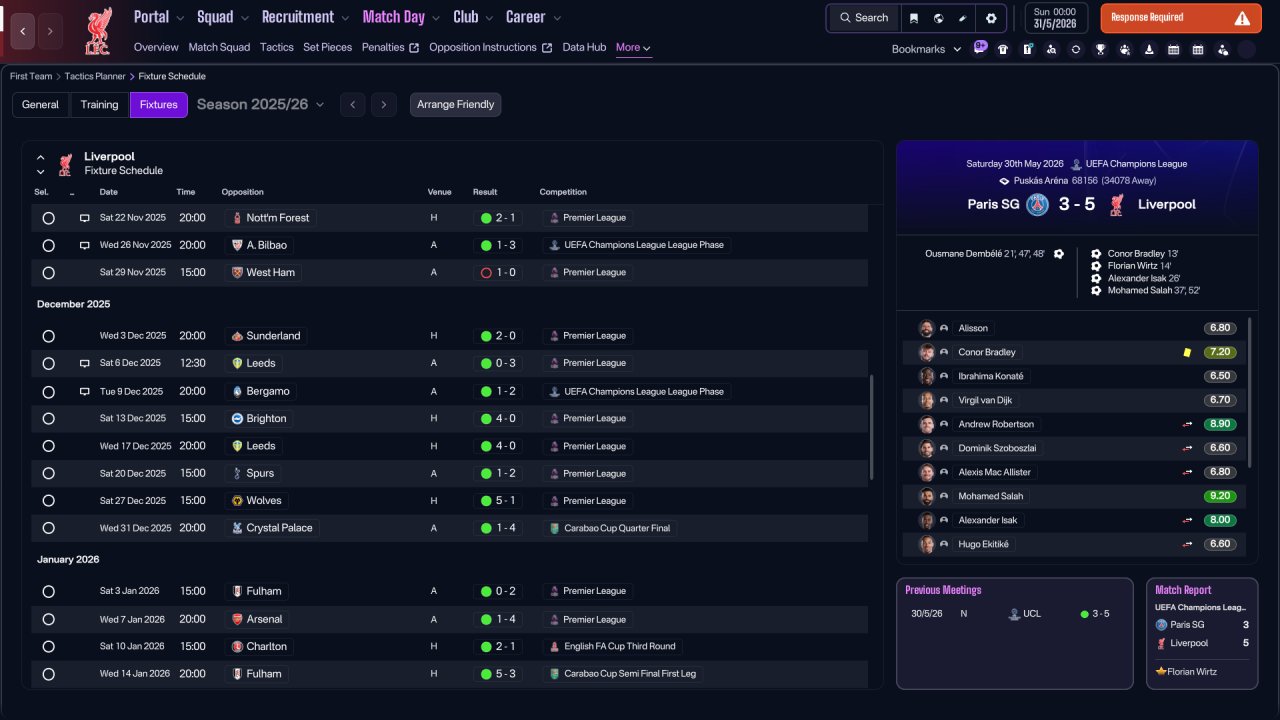Select the Arsenal fixture radio button

tap(48, 619)
